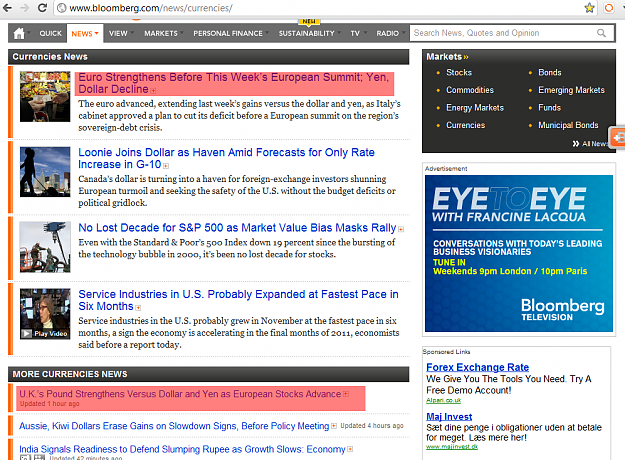Open the Markets header link in sidebar
This screenshot has height=460, width=625.
pos(447,57)
